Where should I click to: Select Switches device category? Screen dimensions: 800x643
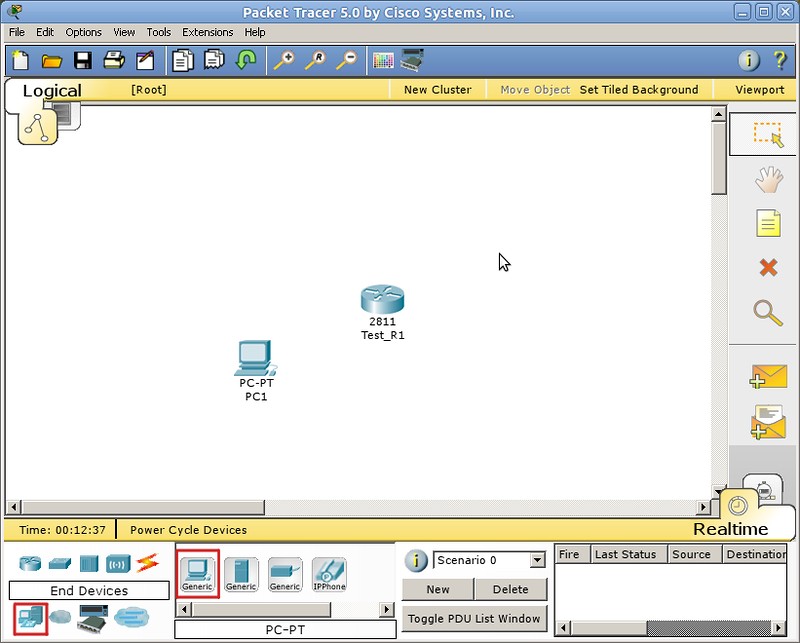click(x=60, y=563)
